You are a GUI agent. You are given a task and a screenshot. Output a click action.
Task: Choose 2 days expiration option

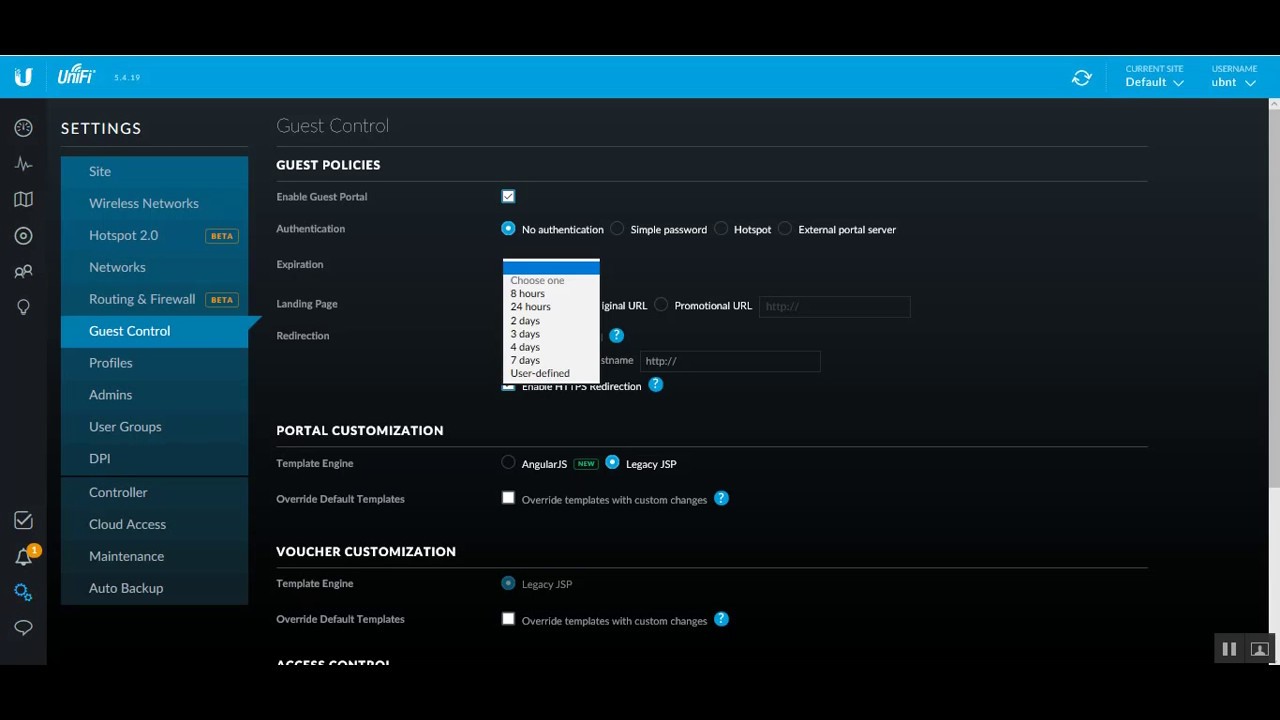[551, 321]
